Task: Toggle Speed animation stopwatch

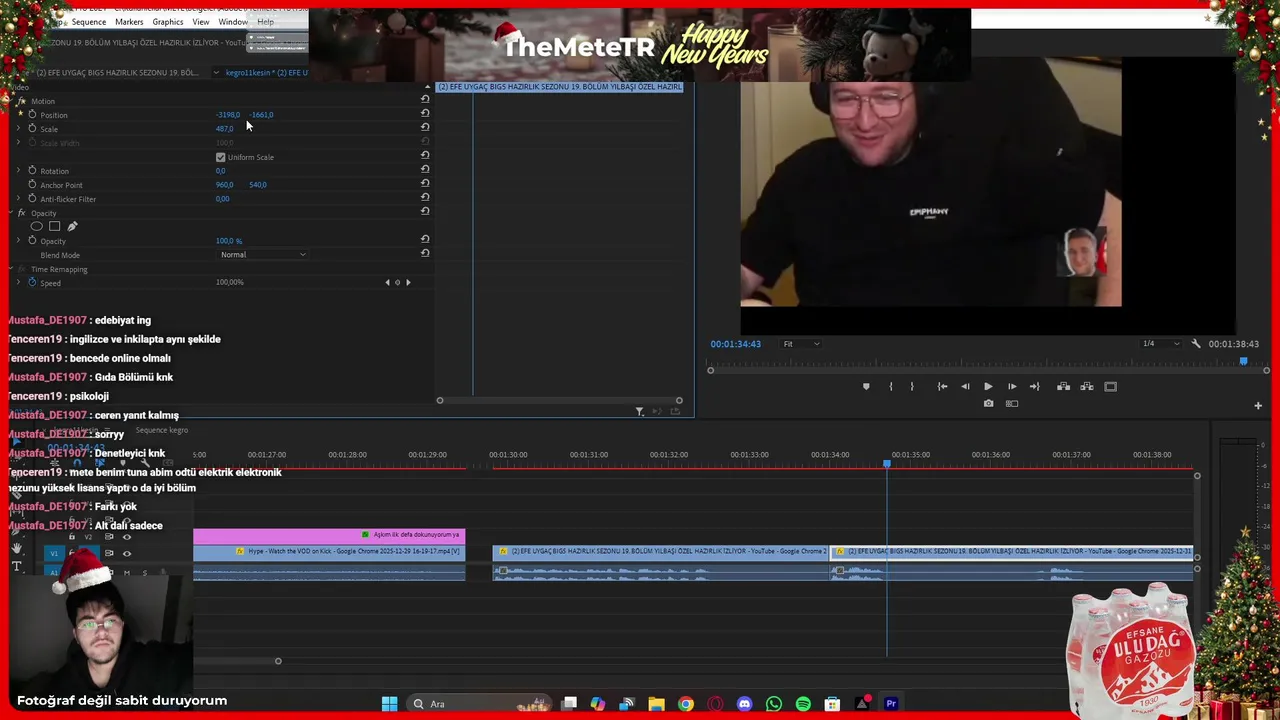Action: (32, 282)
